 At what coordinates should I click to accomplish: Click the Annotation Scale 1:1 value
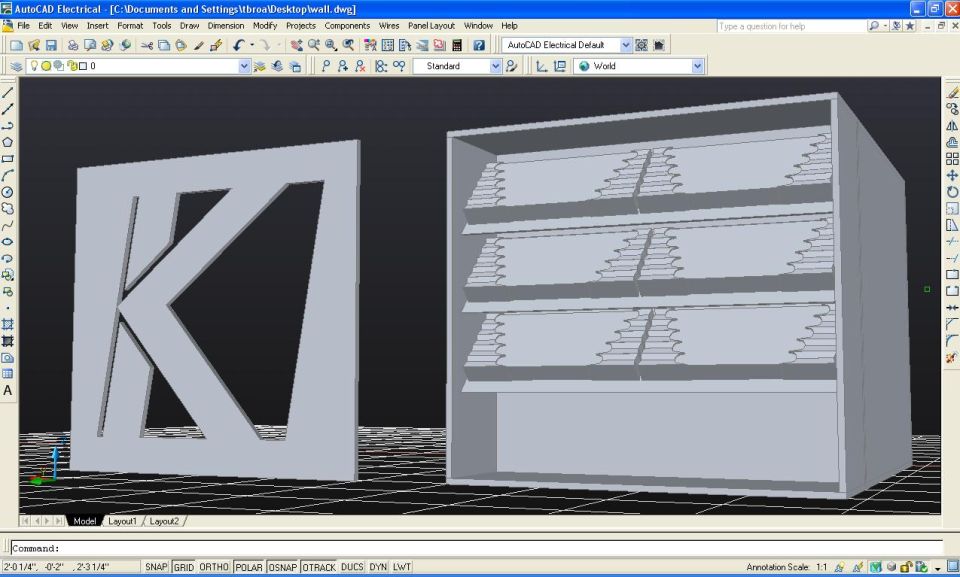(821, 567)
